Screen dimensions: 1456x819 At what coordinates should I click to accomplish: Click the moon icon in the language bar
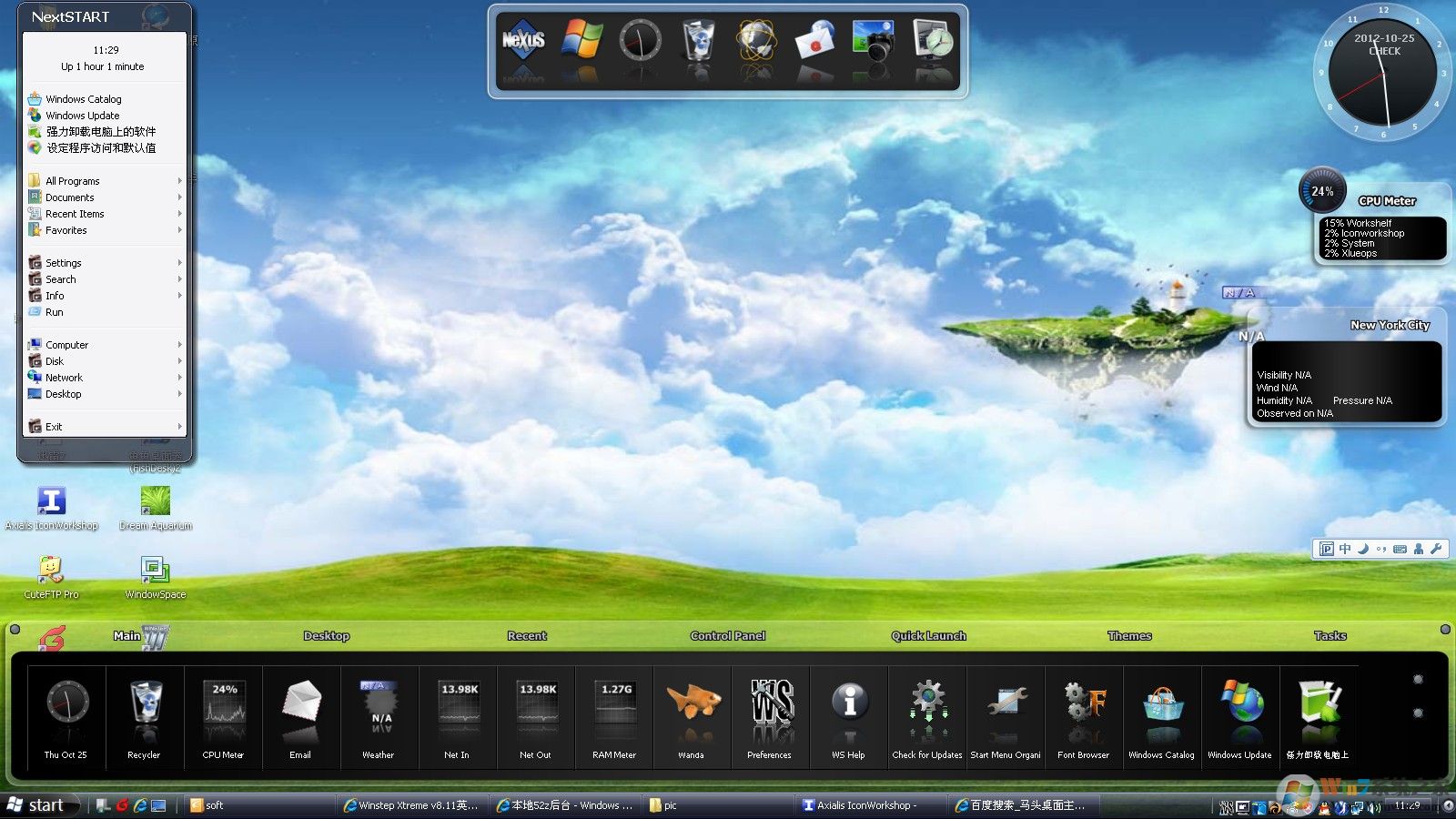1361,549
